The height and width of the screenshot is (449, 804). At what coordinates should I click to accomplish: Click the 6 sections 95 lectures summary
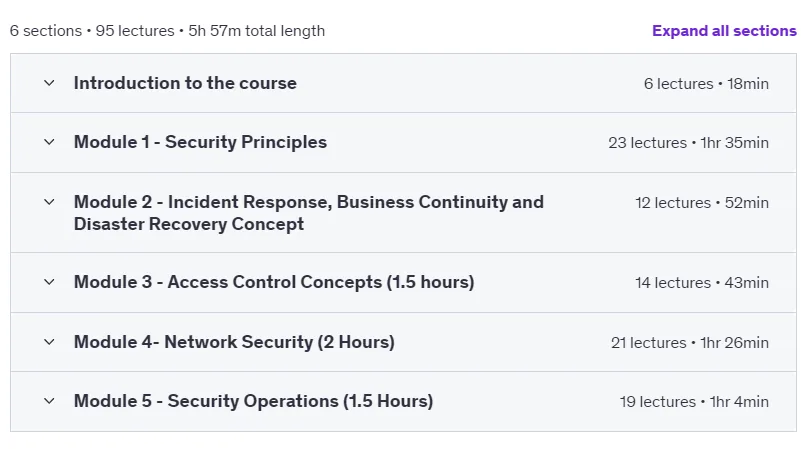click(x=167, y=31)
